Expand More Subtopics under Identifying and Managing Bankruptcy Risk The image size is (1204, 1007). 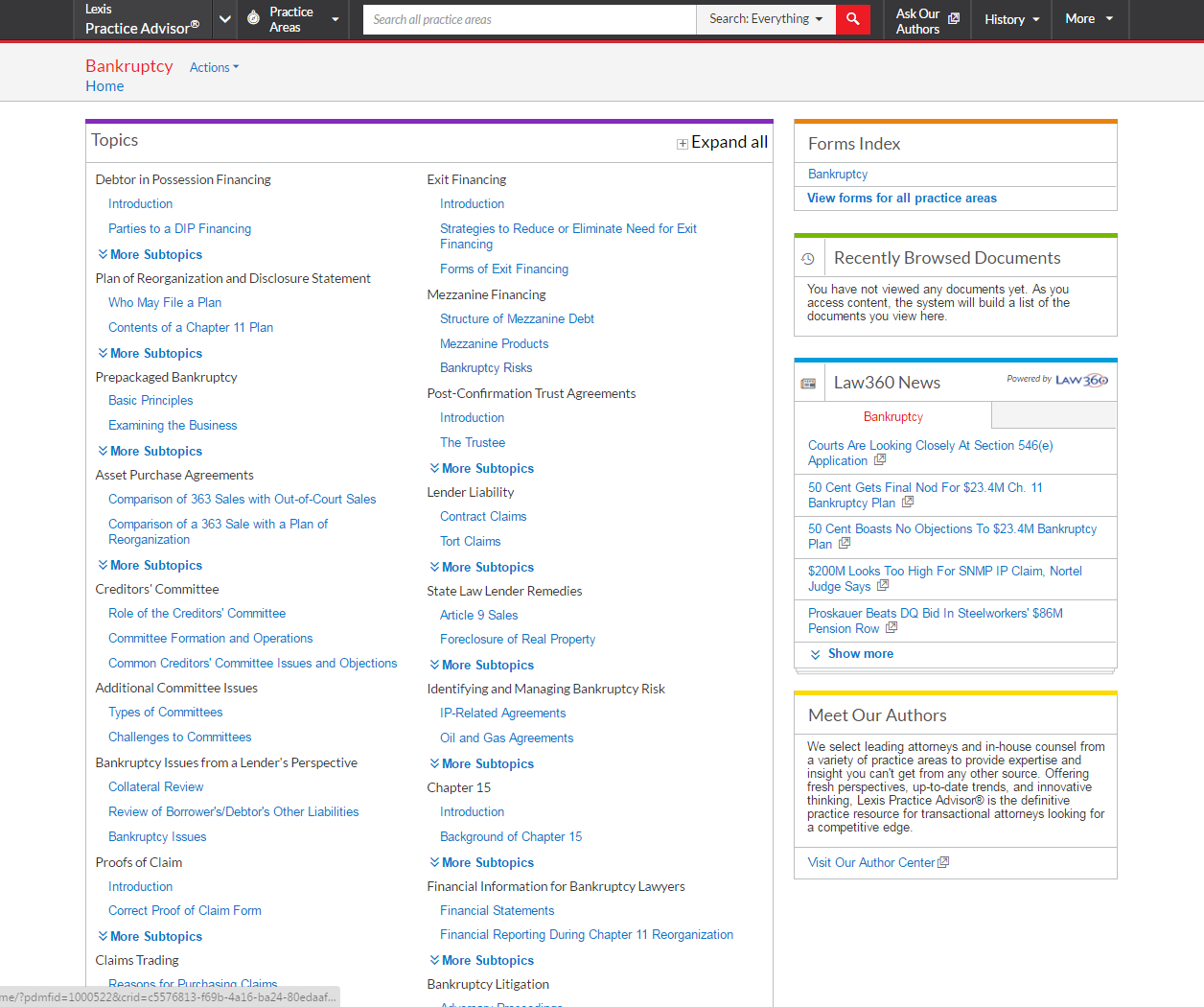pos(482,763)
